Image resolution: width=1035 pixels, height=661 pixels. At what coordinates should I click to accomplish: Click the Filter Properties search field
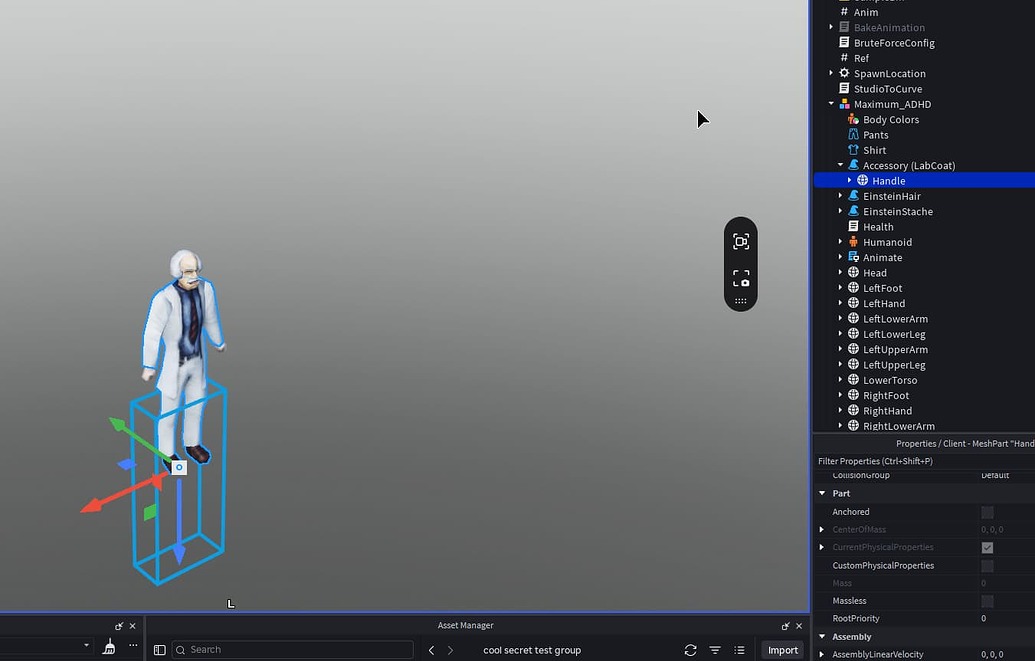coord(924,461)
